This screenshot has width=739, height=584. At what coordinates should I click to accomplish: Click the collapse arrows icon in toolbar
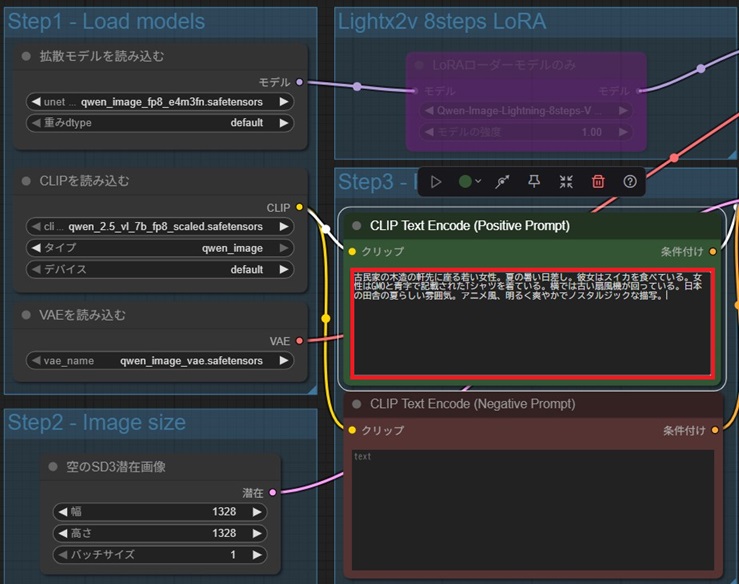(566, 181)
